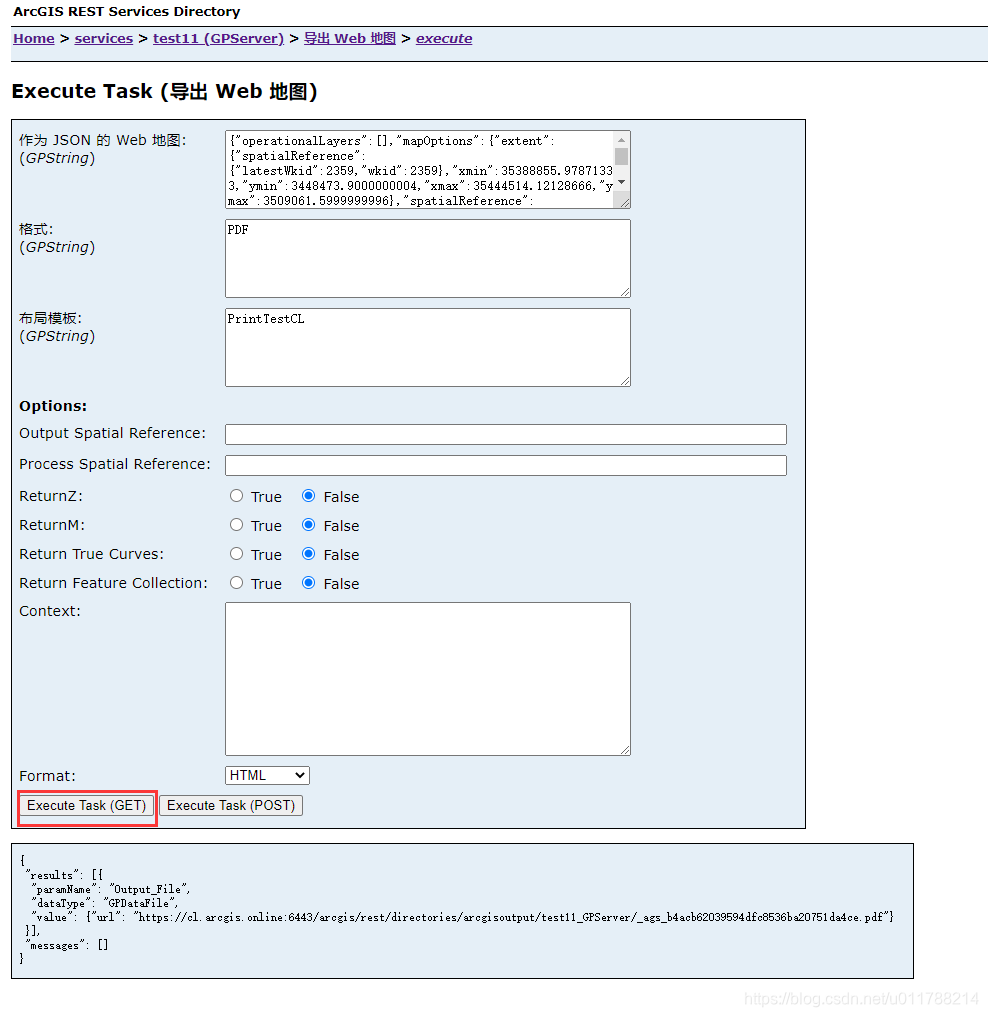Set ReturnZ to True
The image size is (988, 1017).
[x=236, y=495]
